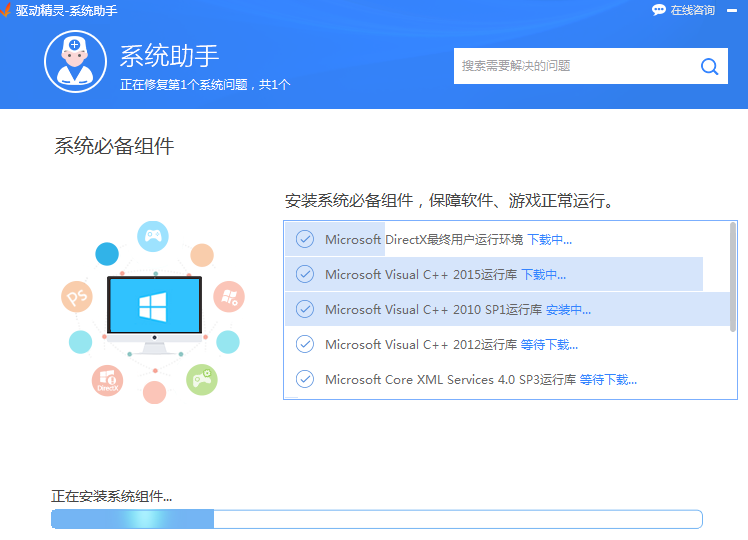748x540 pixels.
Task: Click the orange PS icon
Action: pyautogui.click(x=77, y=297)
